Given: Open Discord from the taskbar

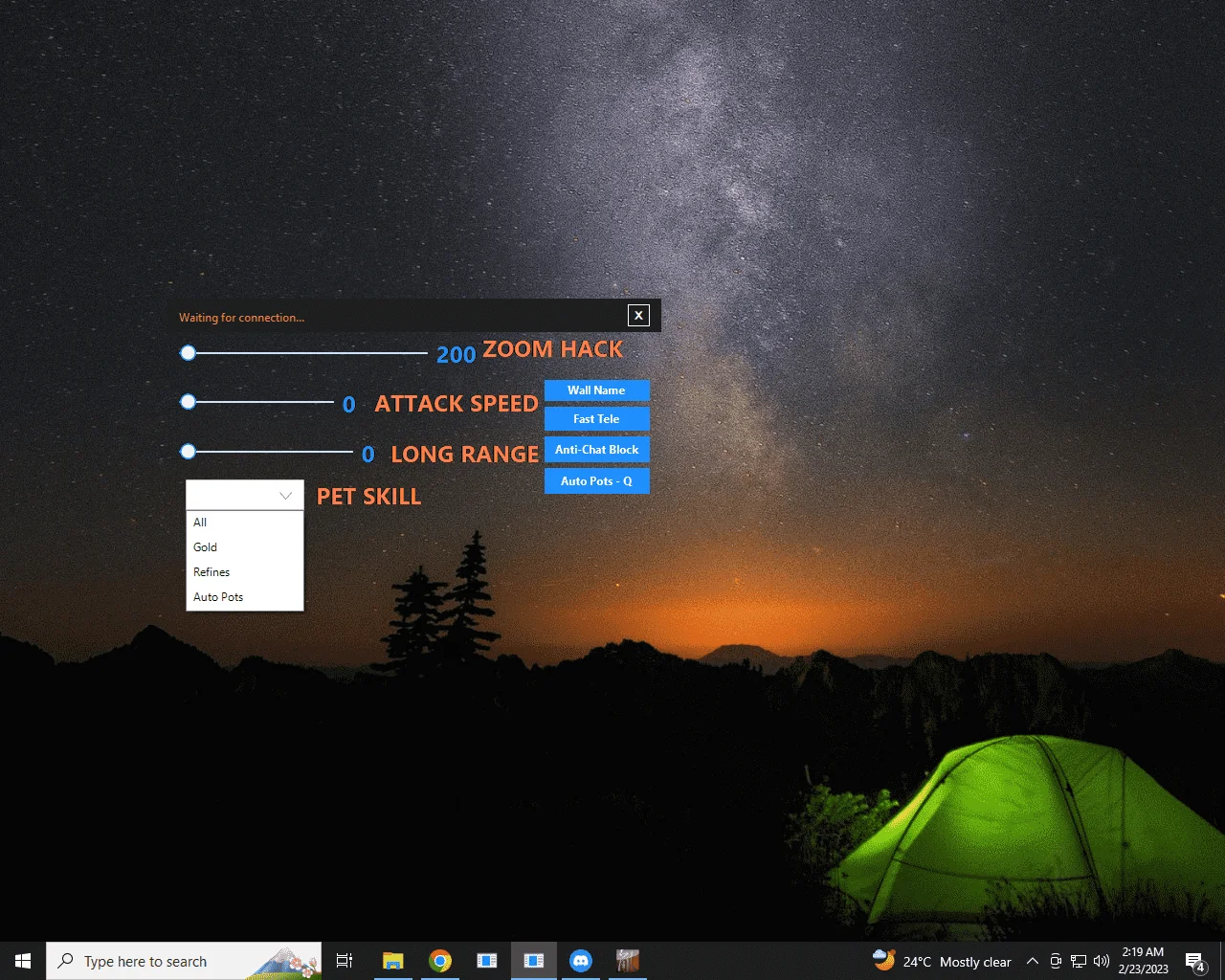Looking at the screenshot, I should [x=581, y=961].
